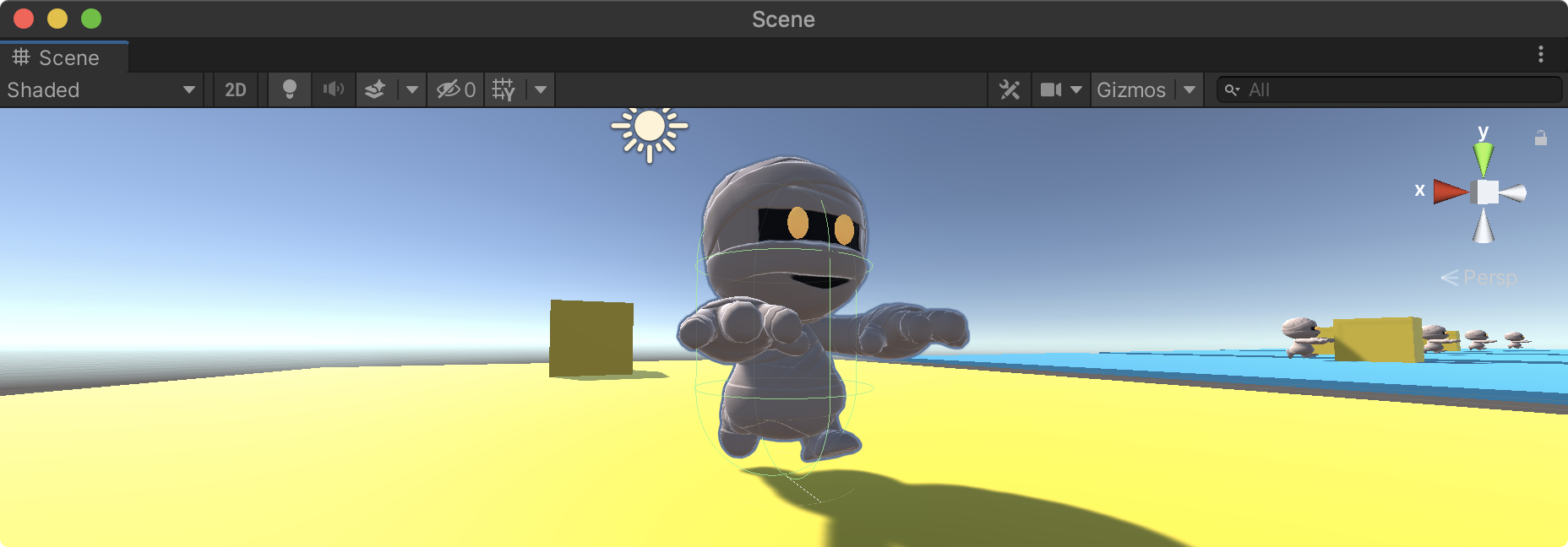Toggle scene lighting with the lightbulb icon
This screenshot has height=547, width=1568.
click(x=289, y=89)
